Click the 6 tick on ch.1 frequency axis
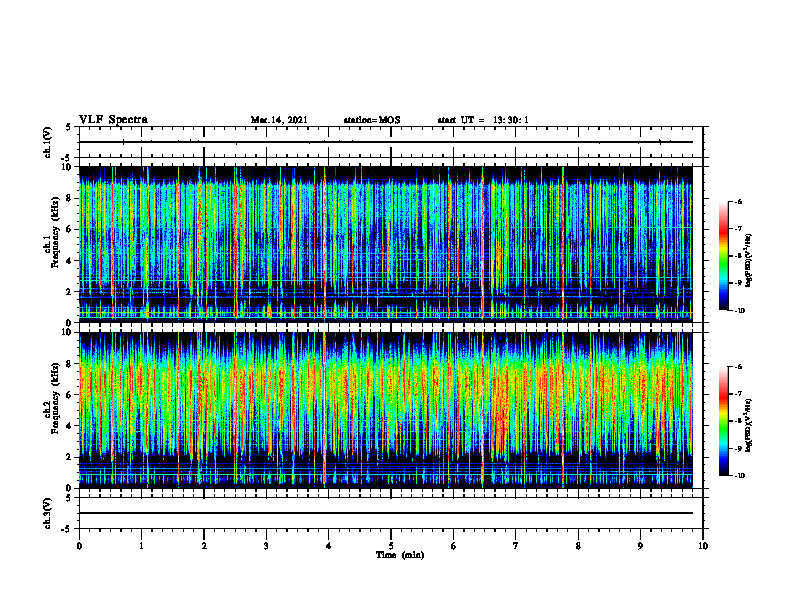Image resolution: width=792 pixels, height=612 pixels. [x=70, y=229]
